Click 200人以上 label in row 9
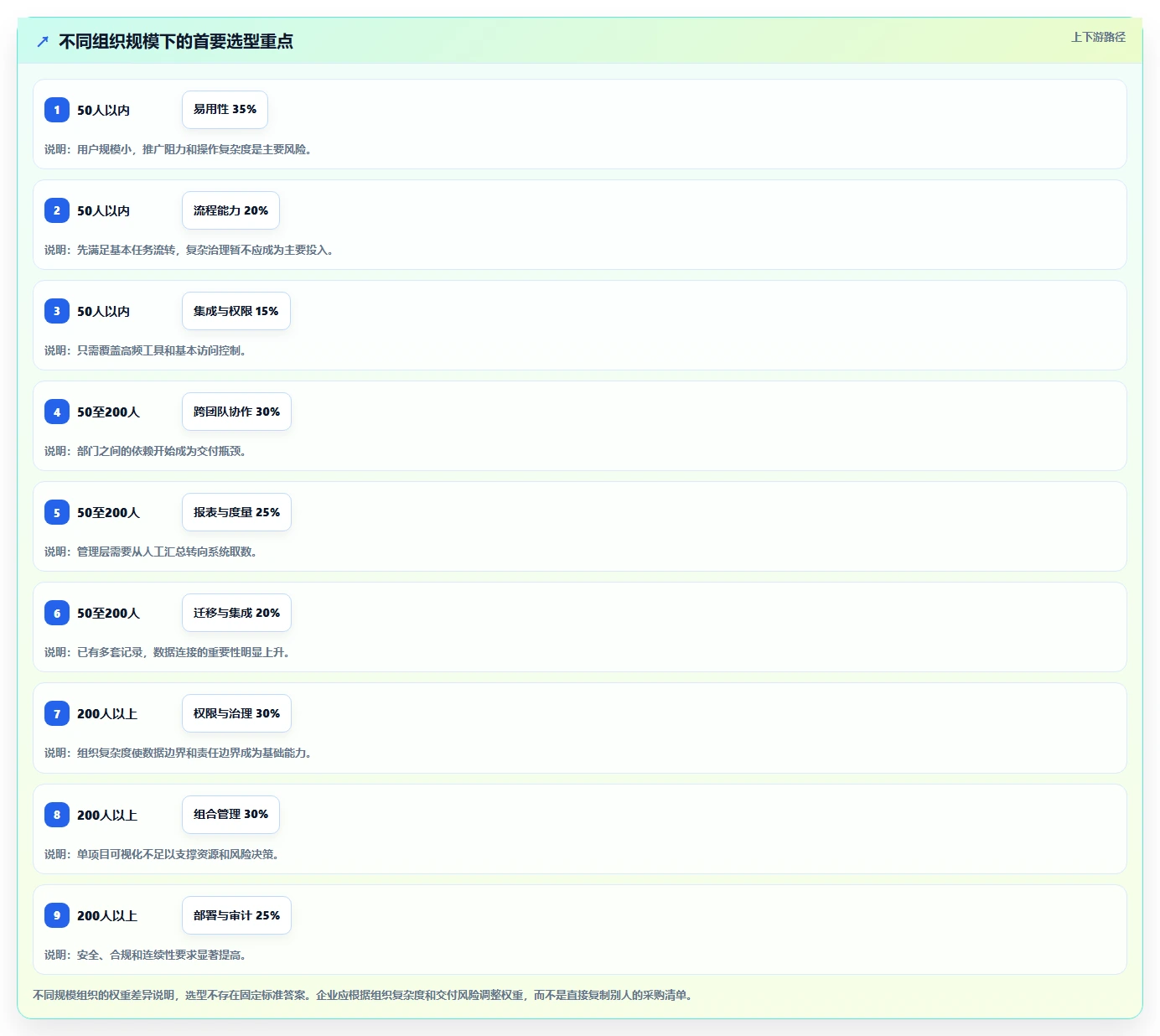Screen dimensions: 1160x1036 pyautogui.click(x=107, y=915)
